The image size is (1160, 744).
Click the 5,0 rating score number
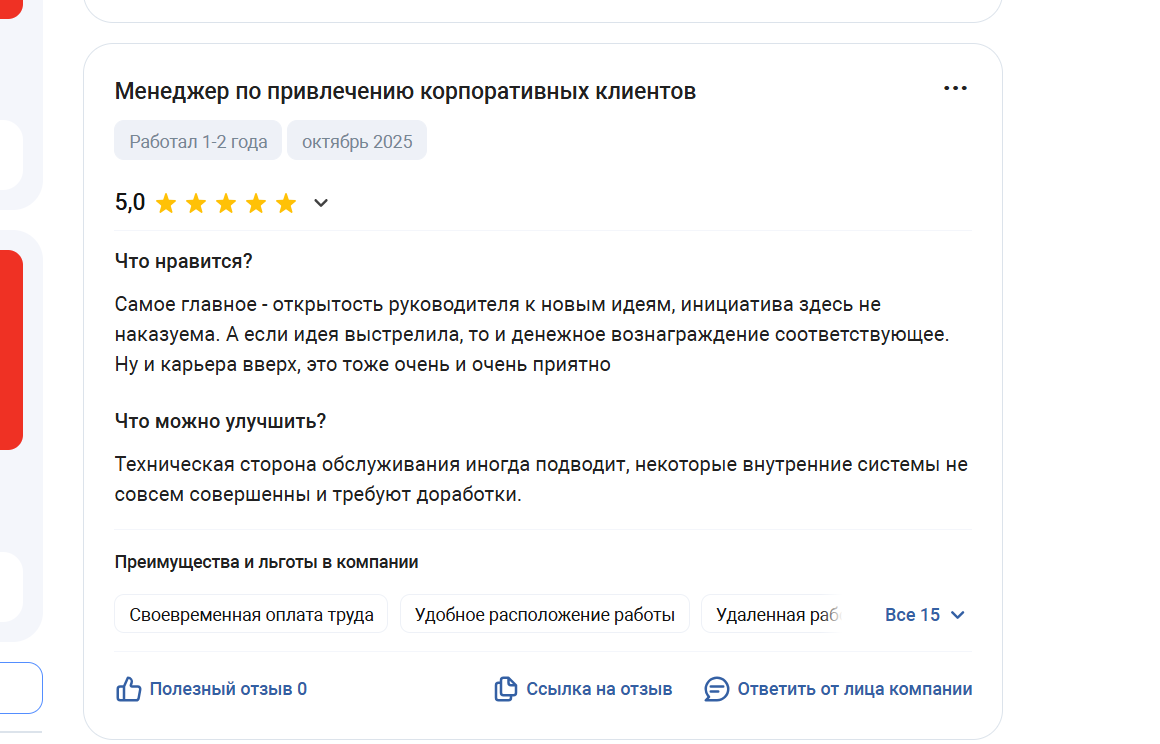tap(130, 203)
